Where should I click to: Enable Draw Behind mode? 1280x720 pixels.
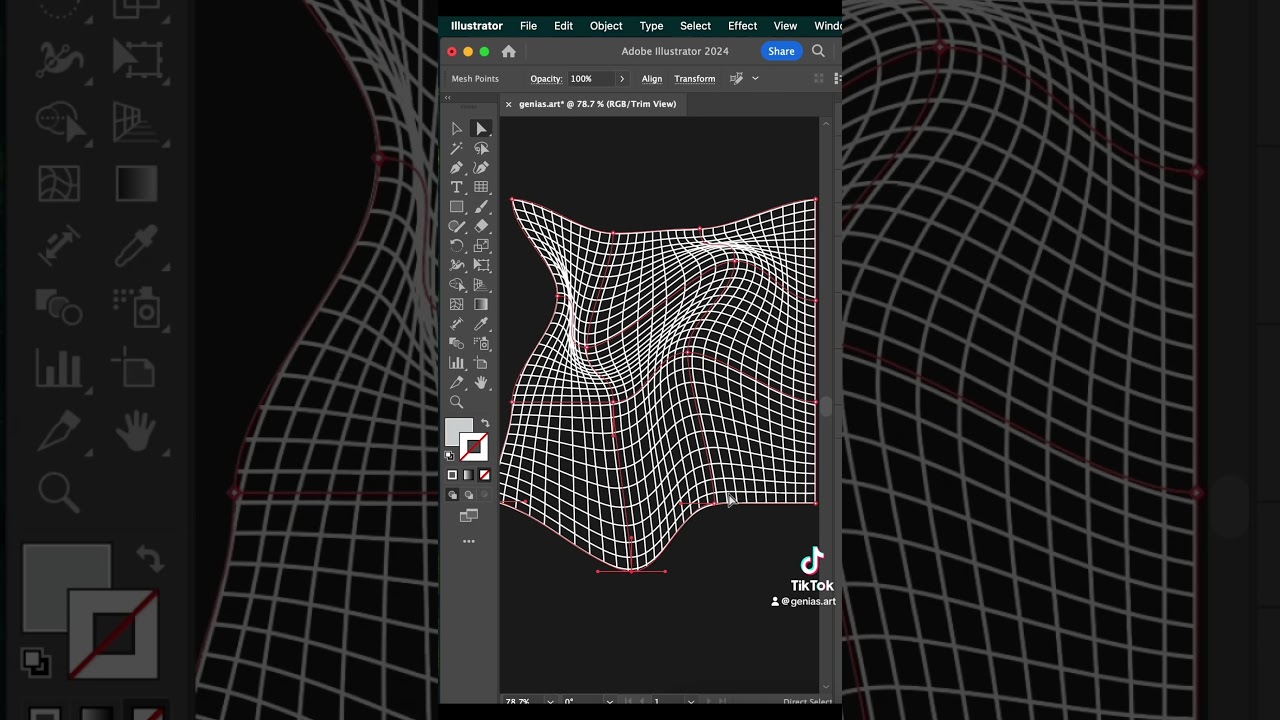tap(468, 495)
